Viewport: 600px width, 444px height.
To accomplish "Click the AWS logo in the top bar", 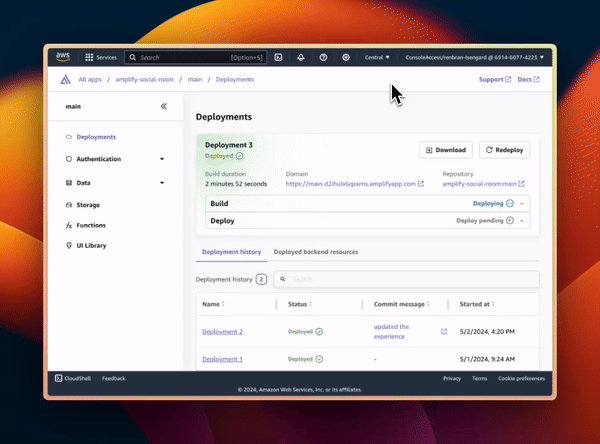I will pyautogui.click(x=63, y=57).
